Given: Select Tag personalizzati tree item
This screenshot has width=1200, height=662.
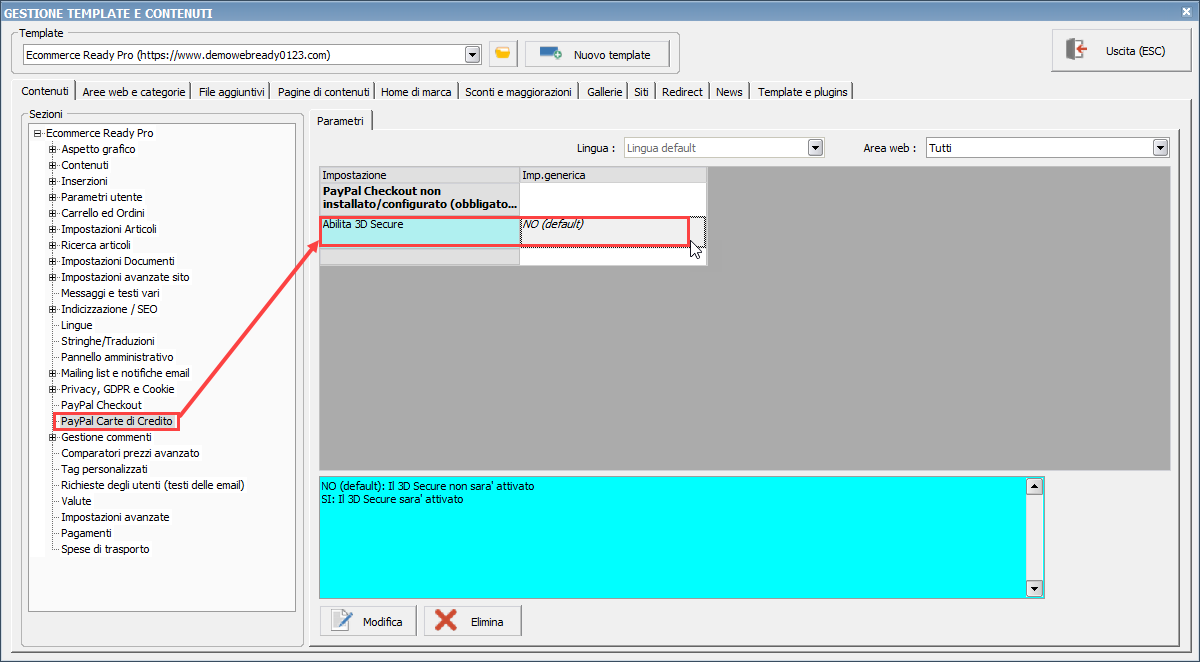Looking at the screenshot, I should 104,469.
